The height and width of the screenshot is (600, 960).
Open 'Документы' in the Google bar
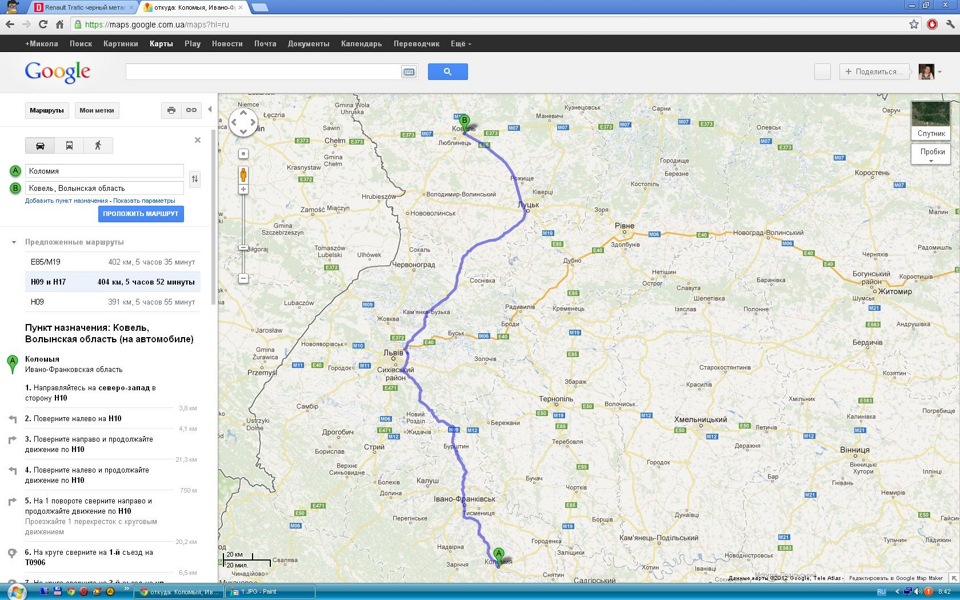click(x=309, y=43)
